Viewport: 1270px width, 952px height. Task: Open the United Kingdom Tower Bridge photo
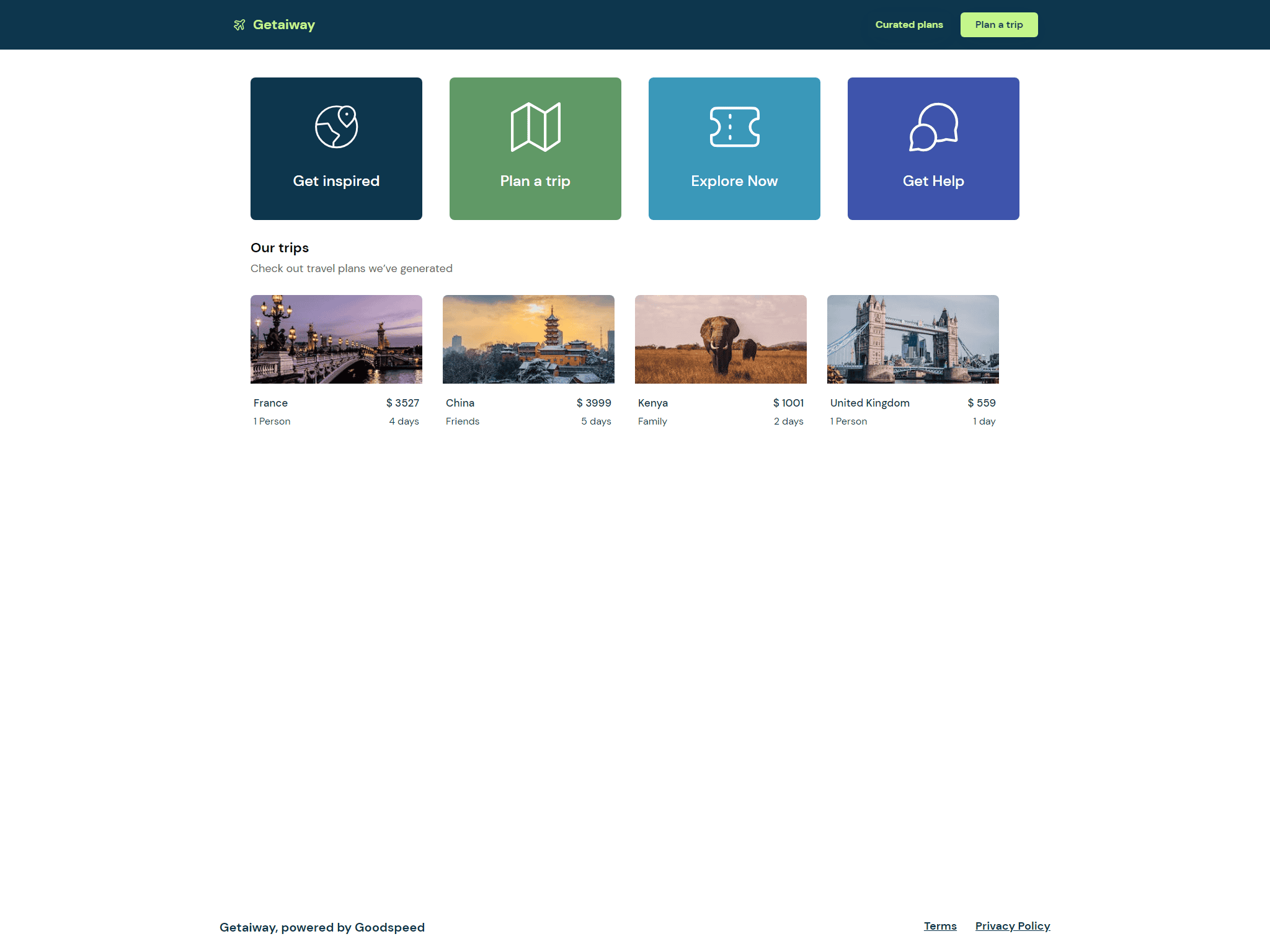coord(913,339)
